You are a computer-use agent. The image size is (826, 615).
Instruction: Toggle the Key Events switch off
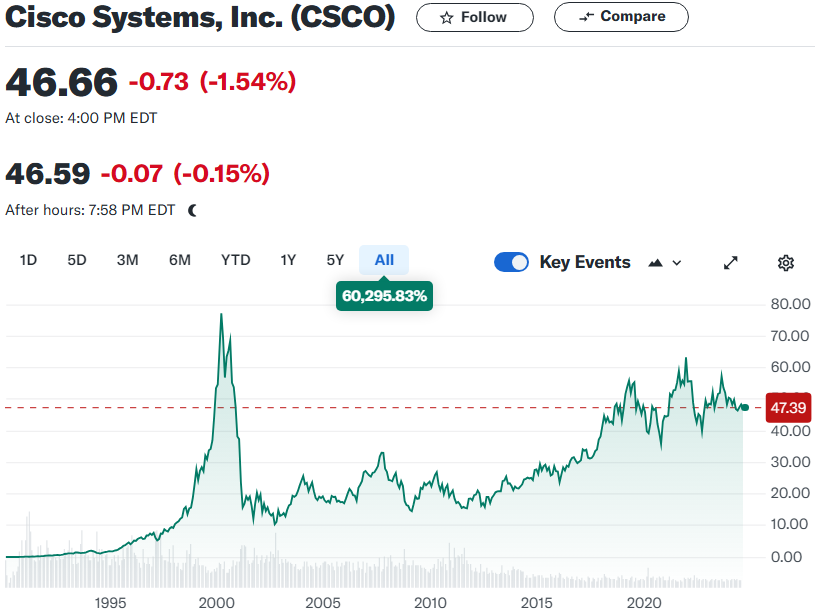[x=511, y=262]
